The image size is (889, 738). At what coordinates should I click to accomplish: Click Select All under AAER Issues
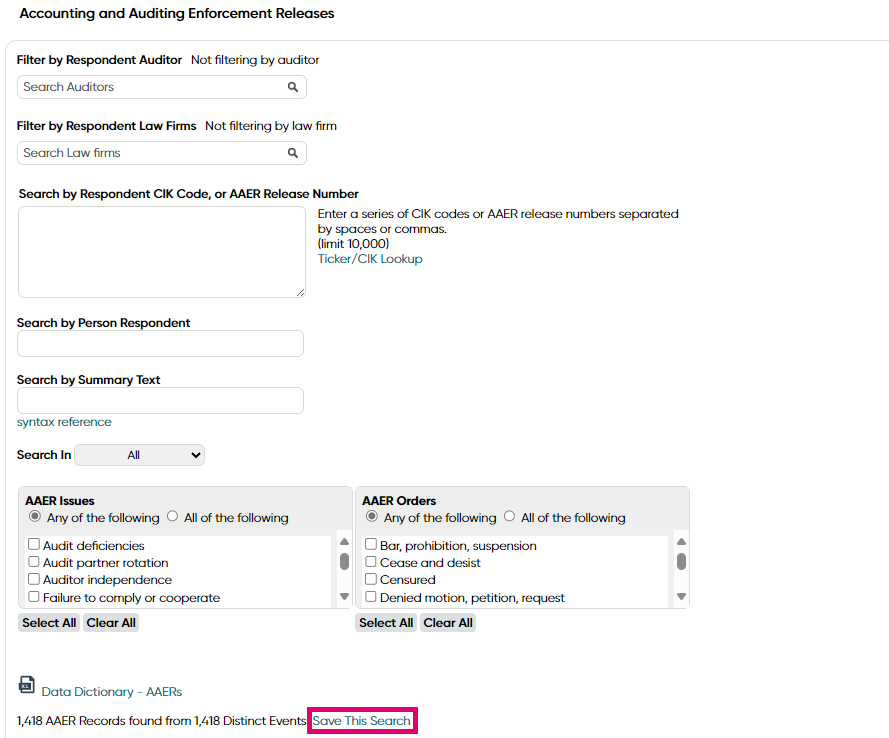click(49, 623)
